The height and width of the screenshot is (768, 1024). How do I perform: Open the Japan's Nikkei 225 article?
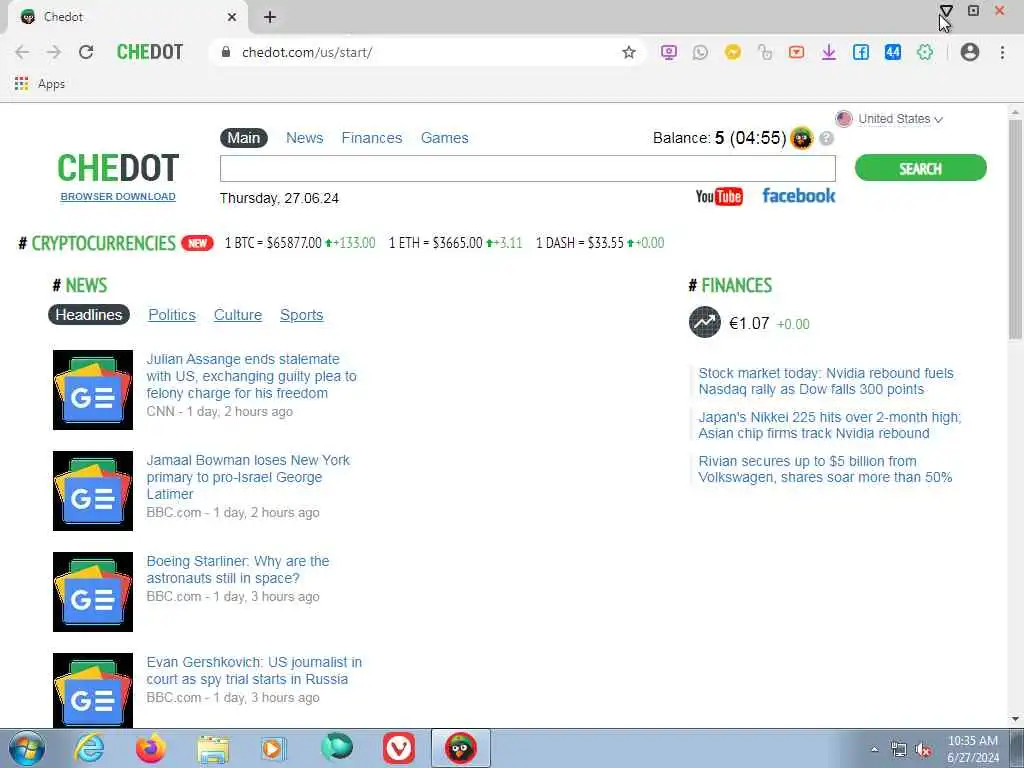(x=829, y=425)
